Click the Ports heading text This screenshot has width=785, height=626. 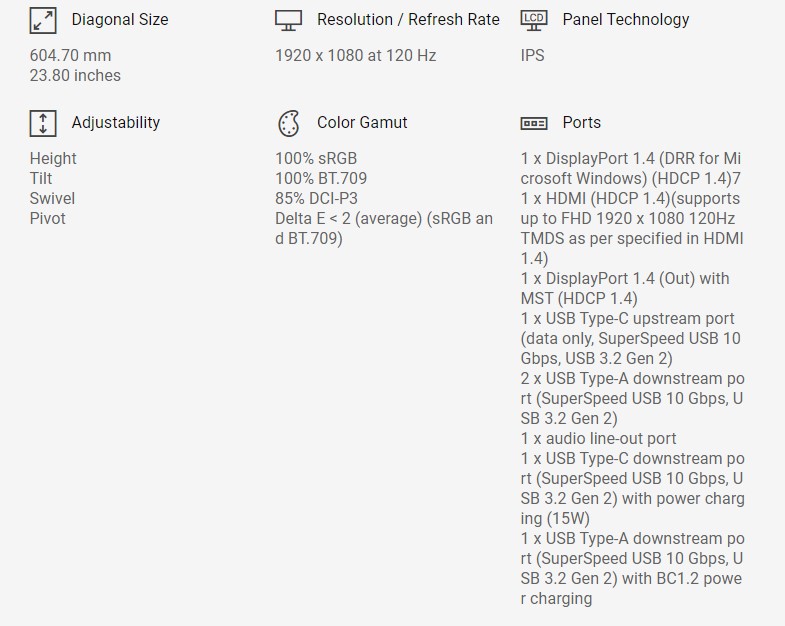[x=582, y=123]
